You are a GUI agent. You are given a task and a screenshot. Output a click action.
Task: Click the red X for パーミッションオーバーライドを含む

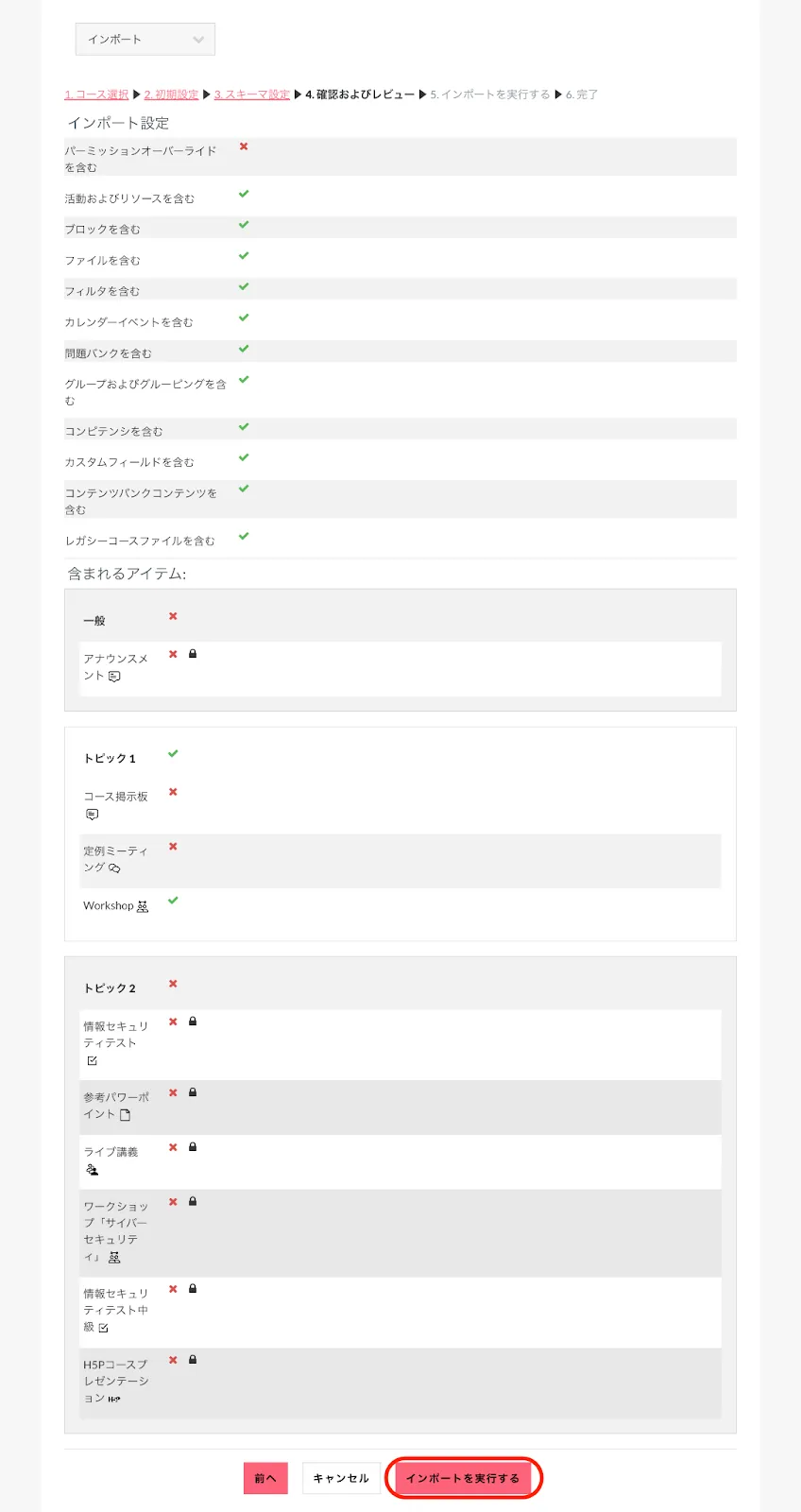[x=244, y=146]
